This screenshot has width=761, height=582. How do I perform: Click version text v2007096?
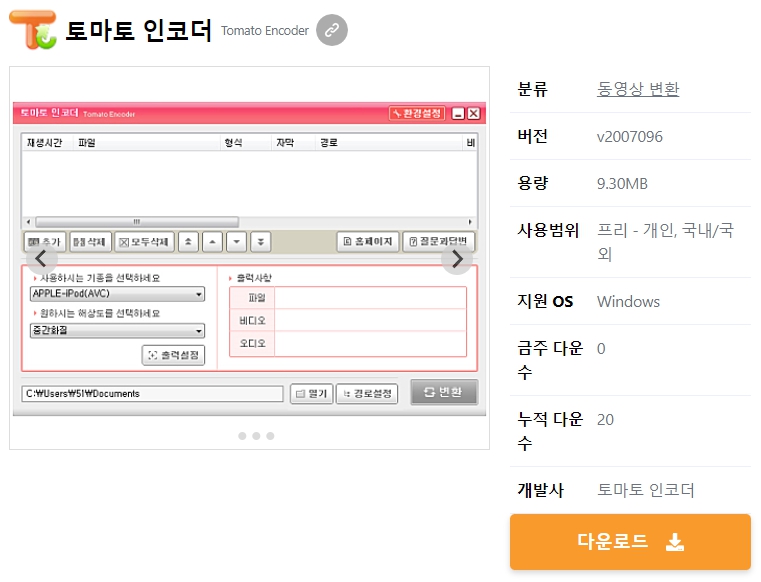(x=629, y=137)
